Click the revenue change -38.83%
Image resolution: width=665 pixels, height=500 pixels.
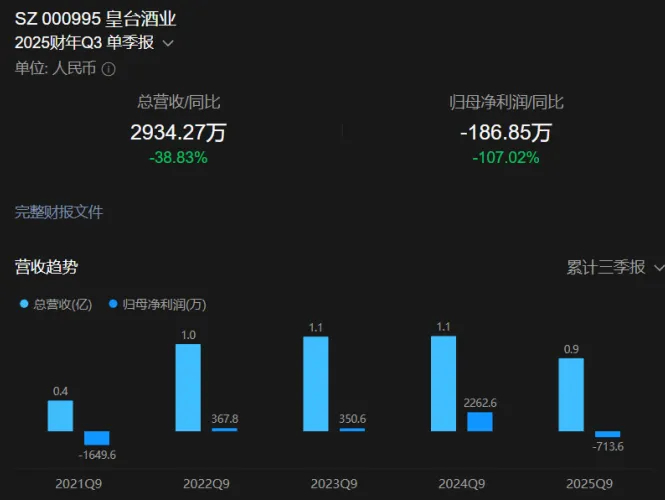pyautogui.click(x=179, y=158)
